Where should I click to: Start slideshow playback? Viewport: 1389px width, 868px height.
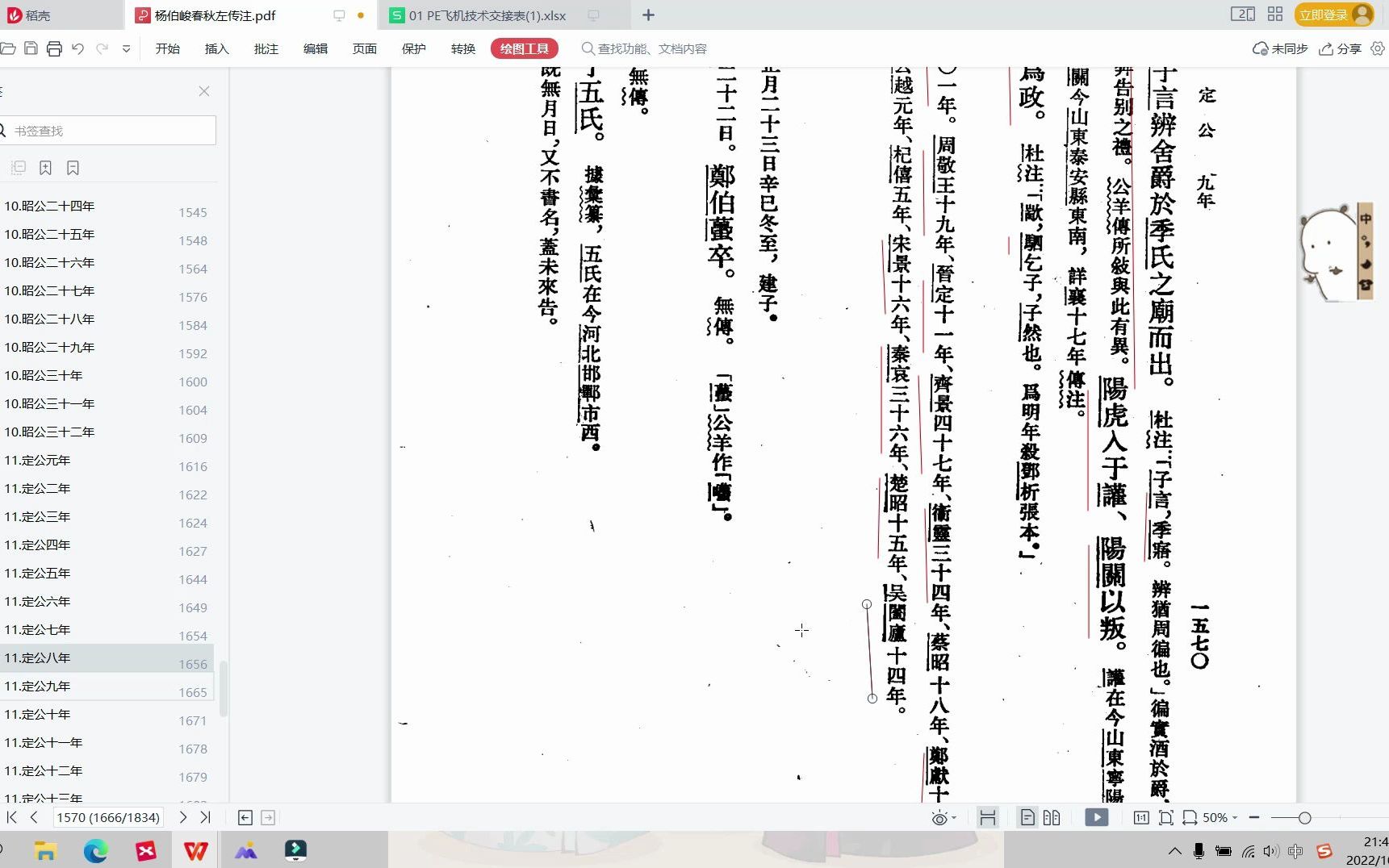tap(1096, 818)
